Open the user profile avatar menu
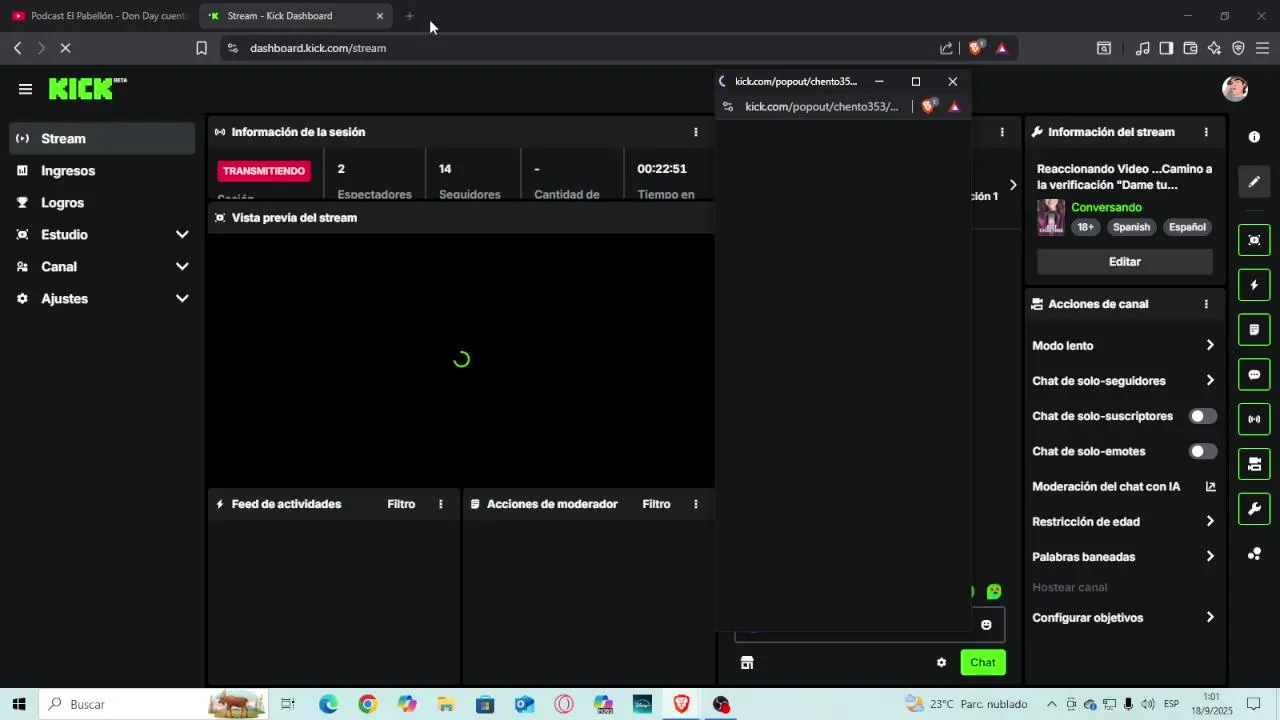The image size is (1280, 720). 1235,88
